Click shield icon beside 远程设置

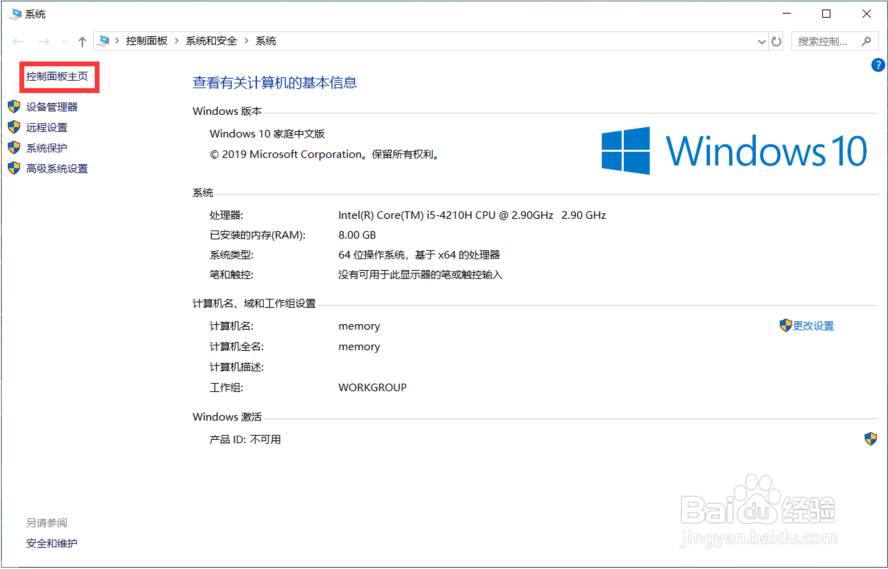tap(14, 127)
